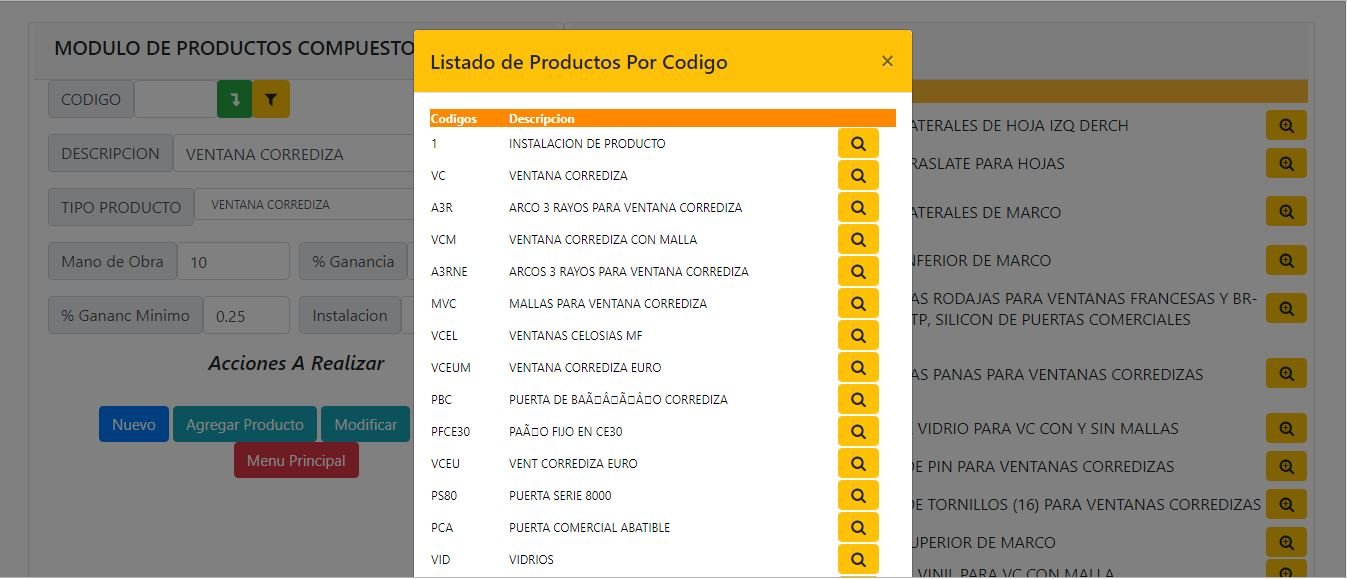This screenshot has height=579, width=1347.
Task: Click the Modificar button
Action: coord(365,424)
